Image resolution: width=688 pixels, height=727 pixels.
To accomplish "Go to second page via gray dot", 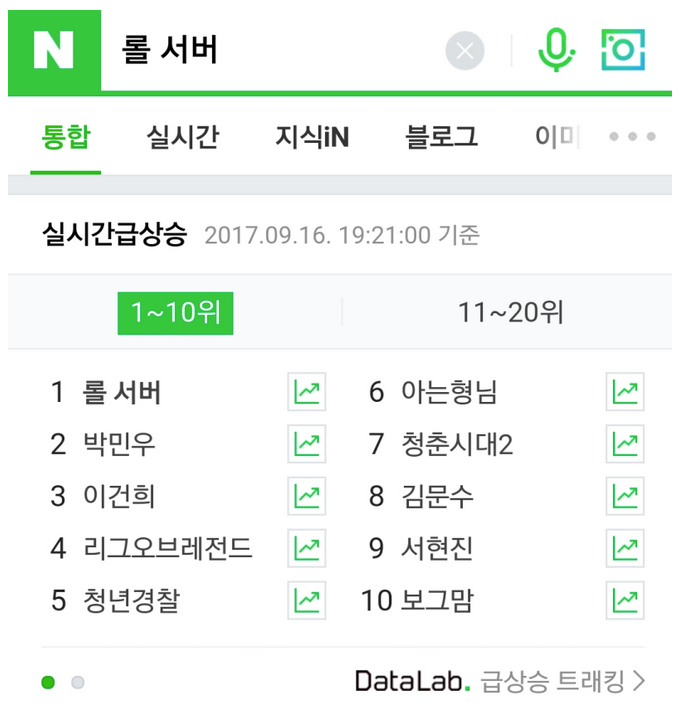I will click(78, 683).
